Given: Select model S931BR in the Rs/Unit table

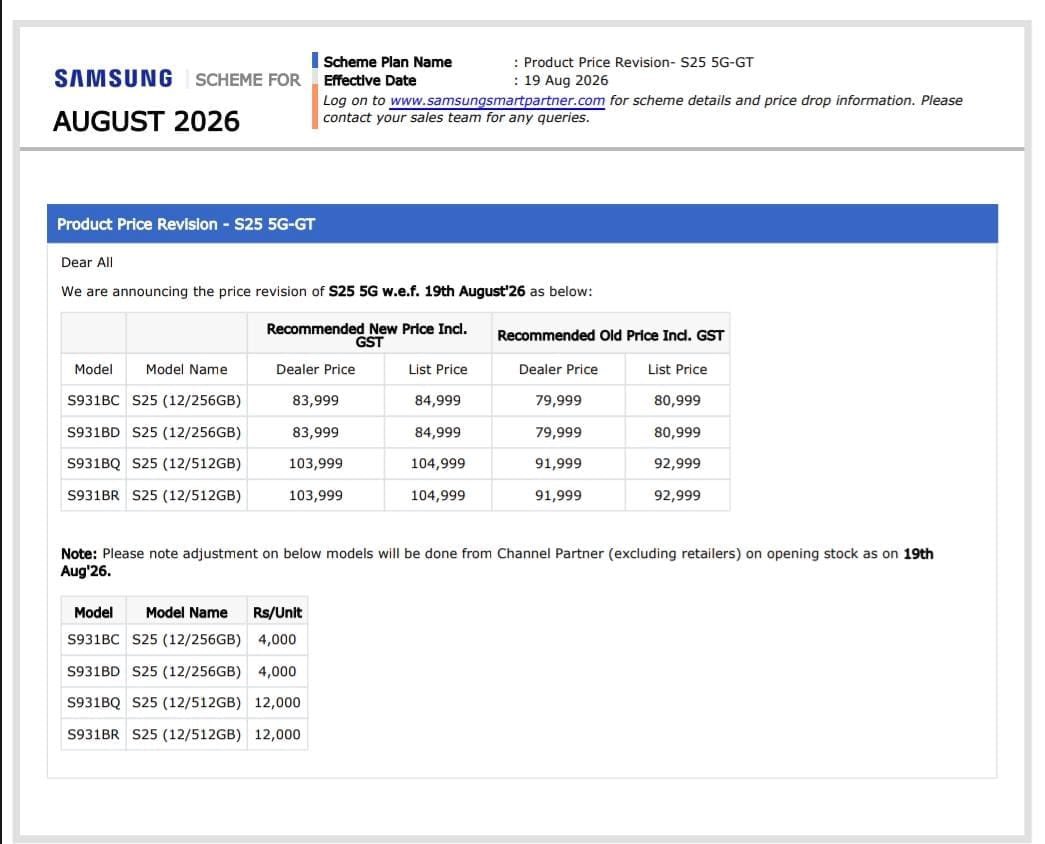Looking at the screenshot, I should [93, 734].
